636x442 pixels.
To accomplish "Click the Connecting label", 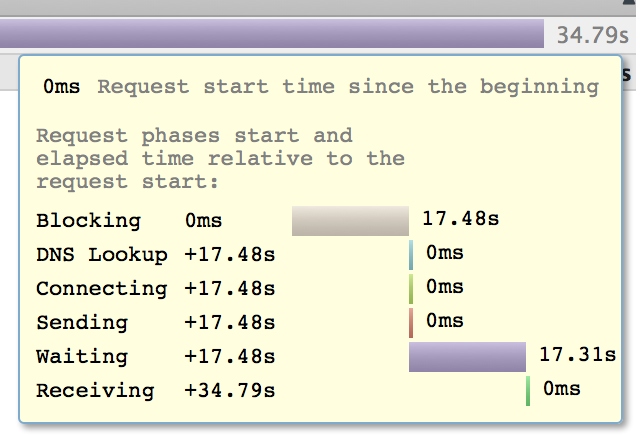I will coord(102,289).
